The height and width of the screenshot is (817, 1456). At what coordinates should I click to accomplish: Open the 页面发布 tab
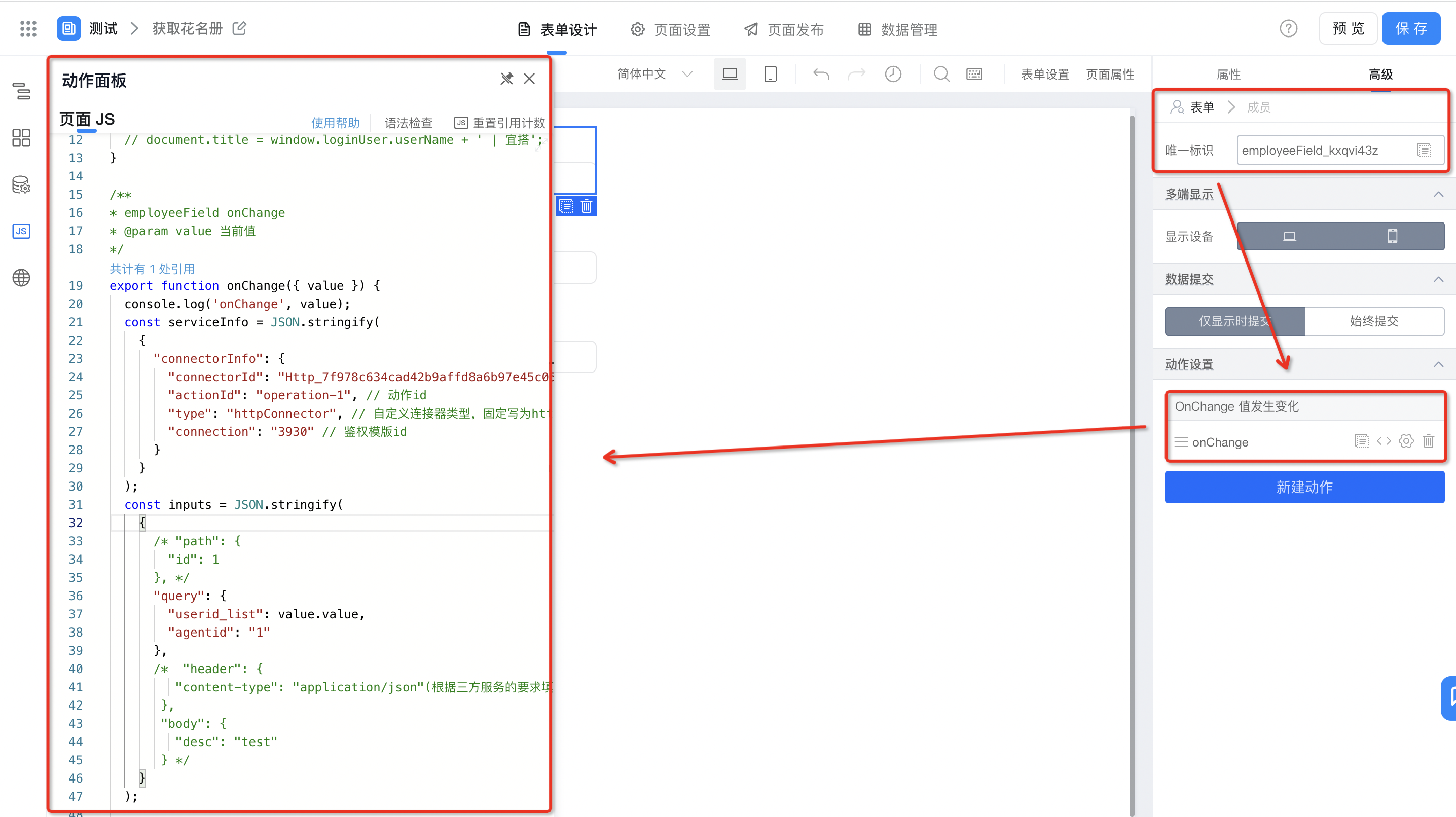click(x=784, y=29)
